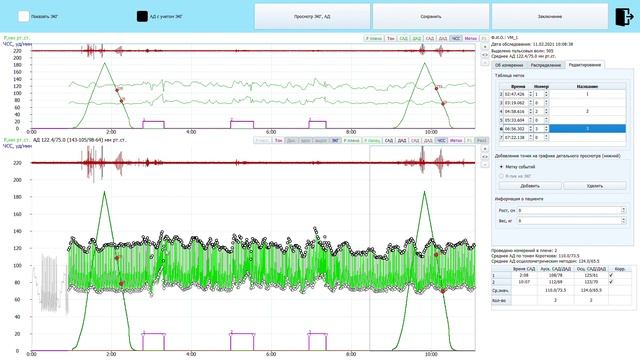Click the exit door icon
Image resolution: width=640 pixels, height=360 pixels.
point(624,16)
